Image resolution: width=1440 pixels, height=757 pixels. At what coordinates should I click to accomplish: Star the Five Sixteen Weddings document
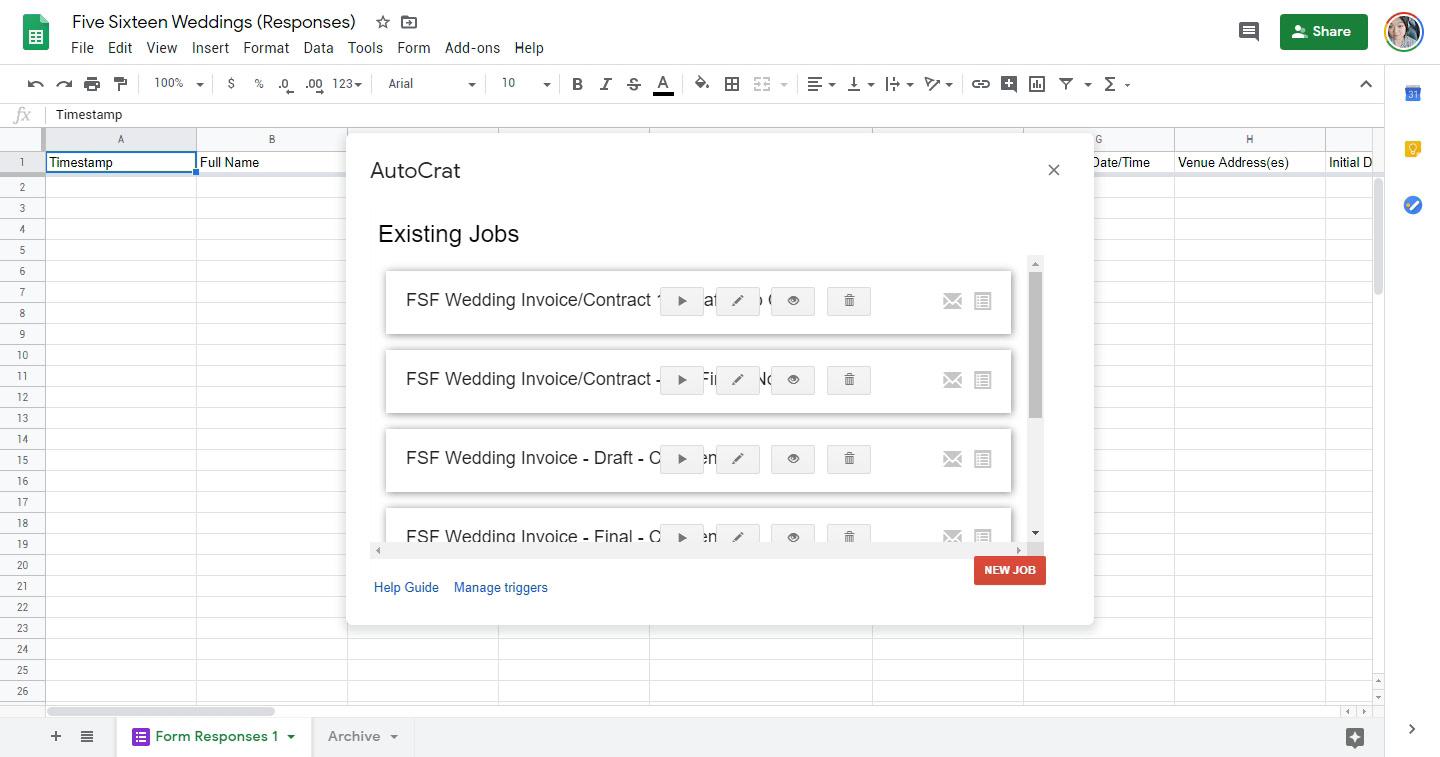click(x=383, y=22)
